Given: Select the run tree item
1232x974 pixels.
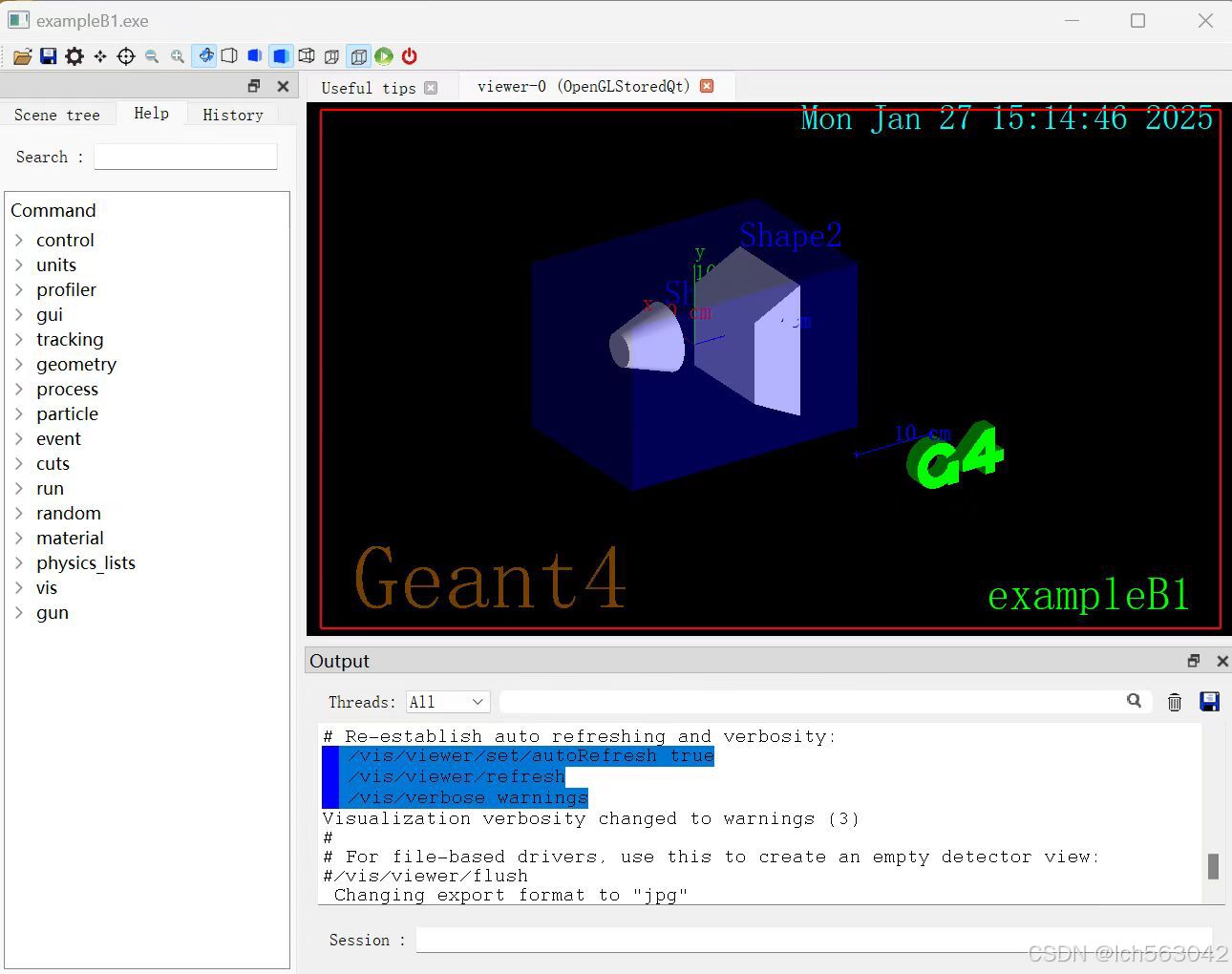Looking at the screenshot, I should (x=50, y=488).
